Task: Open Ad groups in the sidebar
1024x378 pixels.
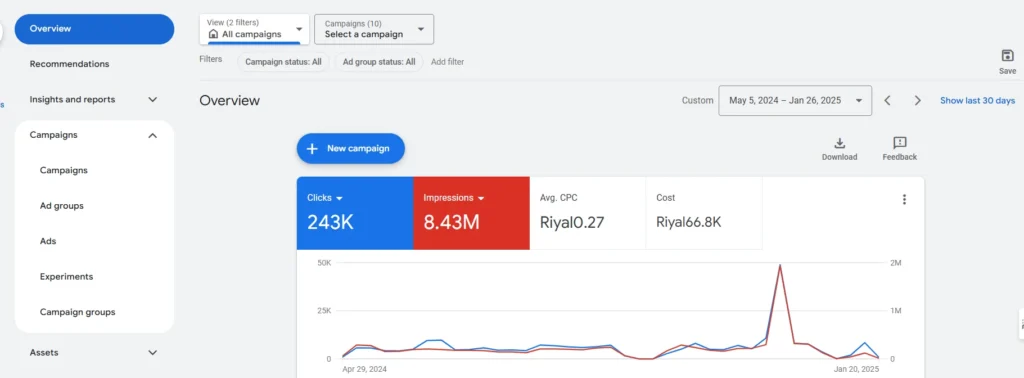Action: coord(61,206)
